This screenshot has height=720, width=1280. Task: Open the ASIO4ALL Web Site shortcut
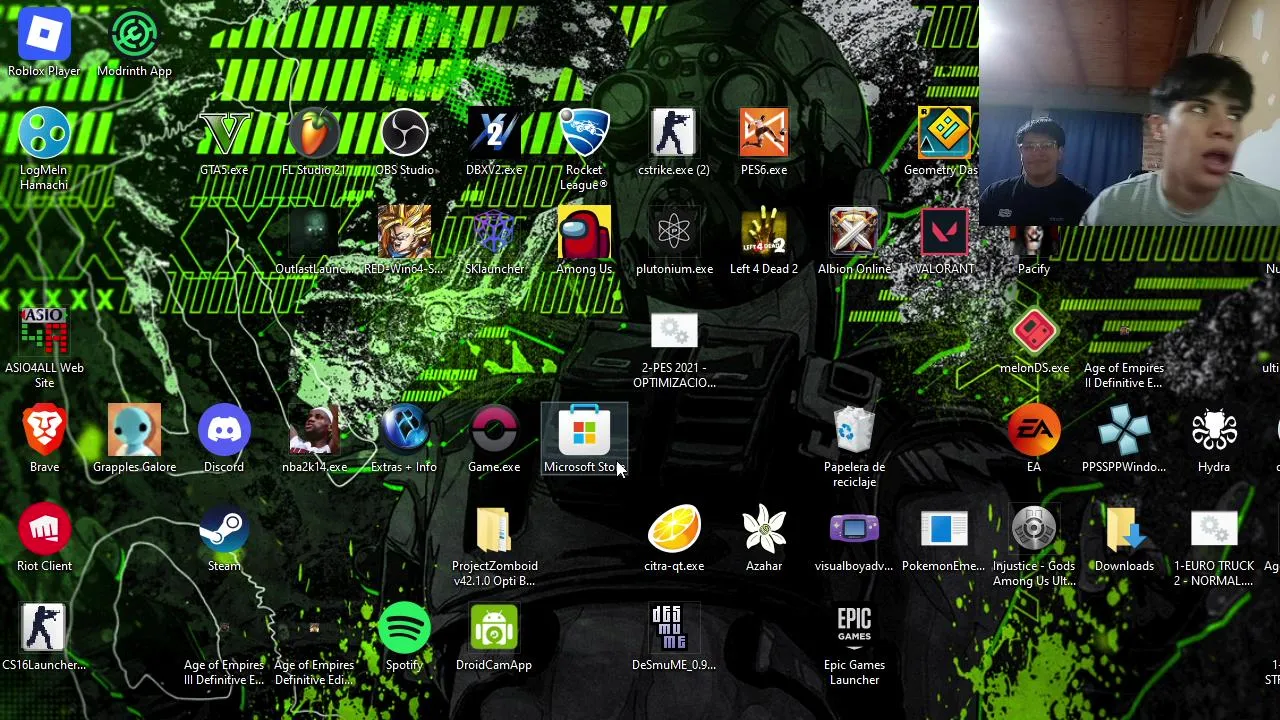click(x=44, y=331)
